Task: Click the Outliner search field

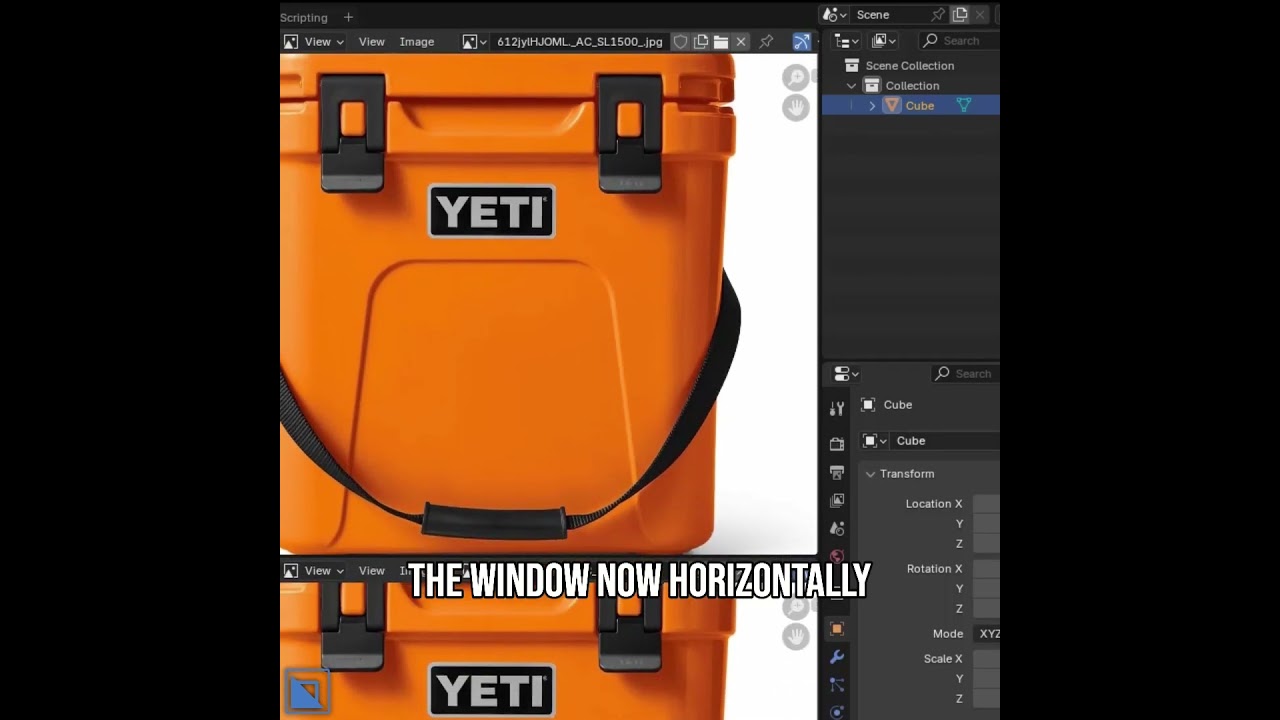Action: point(960,41)
